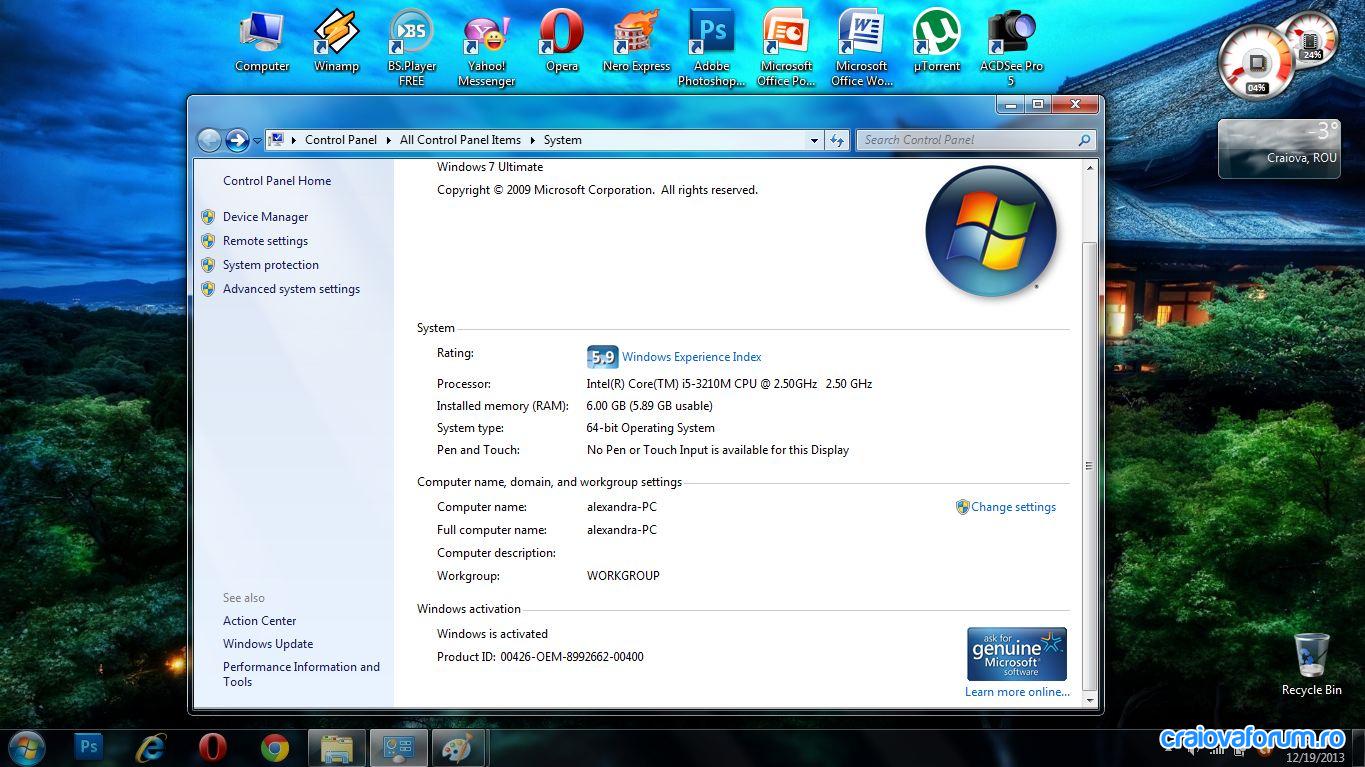Click the Windows 7 Ultimate edition text

point(490,167)
